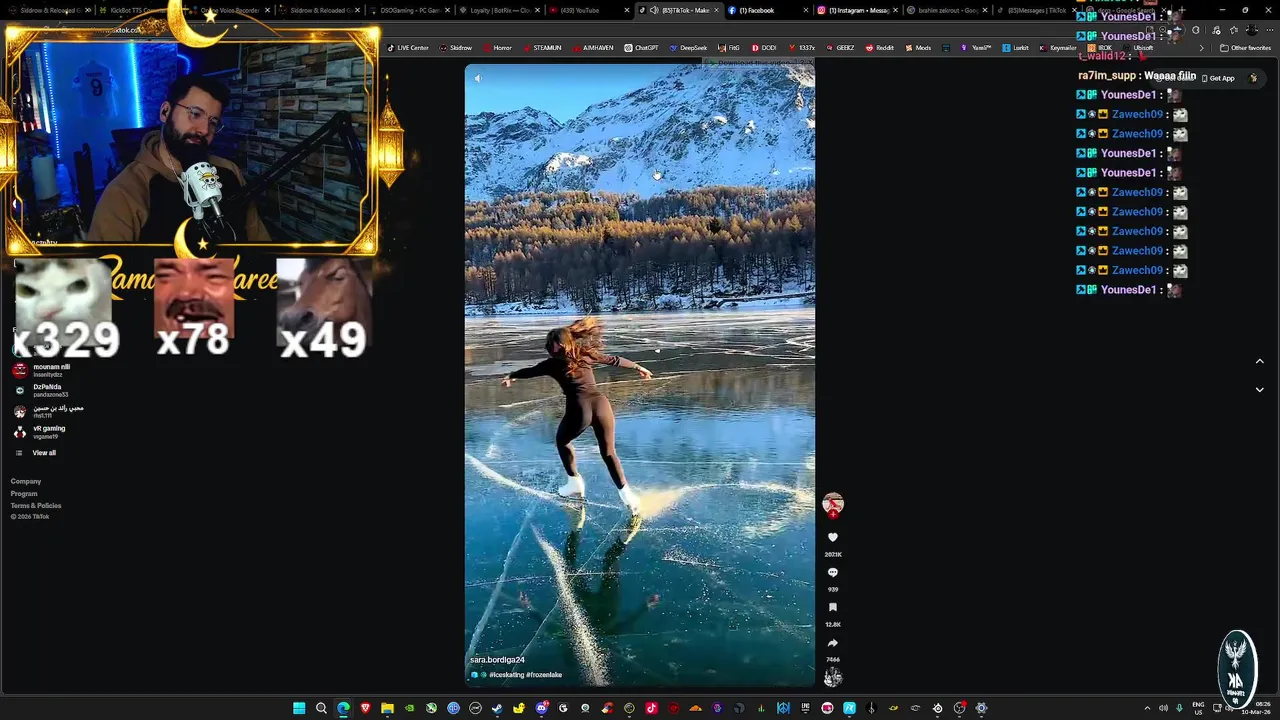This screenshot has width=1280, height=720.
Task: Bookmark the TikTok video to favorites
Action: 832,608
